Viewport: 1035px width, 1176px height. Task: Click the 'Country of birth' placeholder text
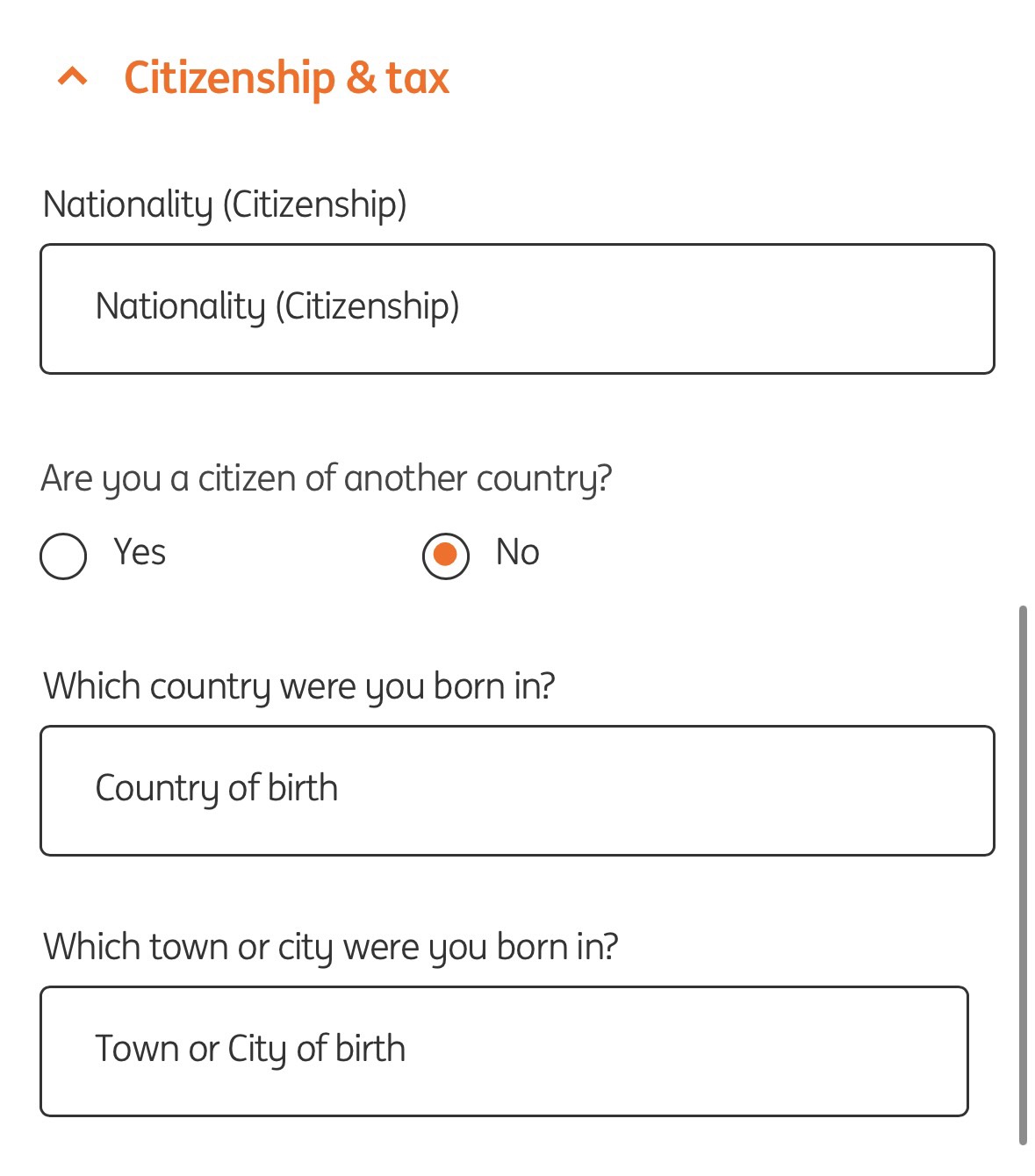coord(216,788)
